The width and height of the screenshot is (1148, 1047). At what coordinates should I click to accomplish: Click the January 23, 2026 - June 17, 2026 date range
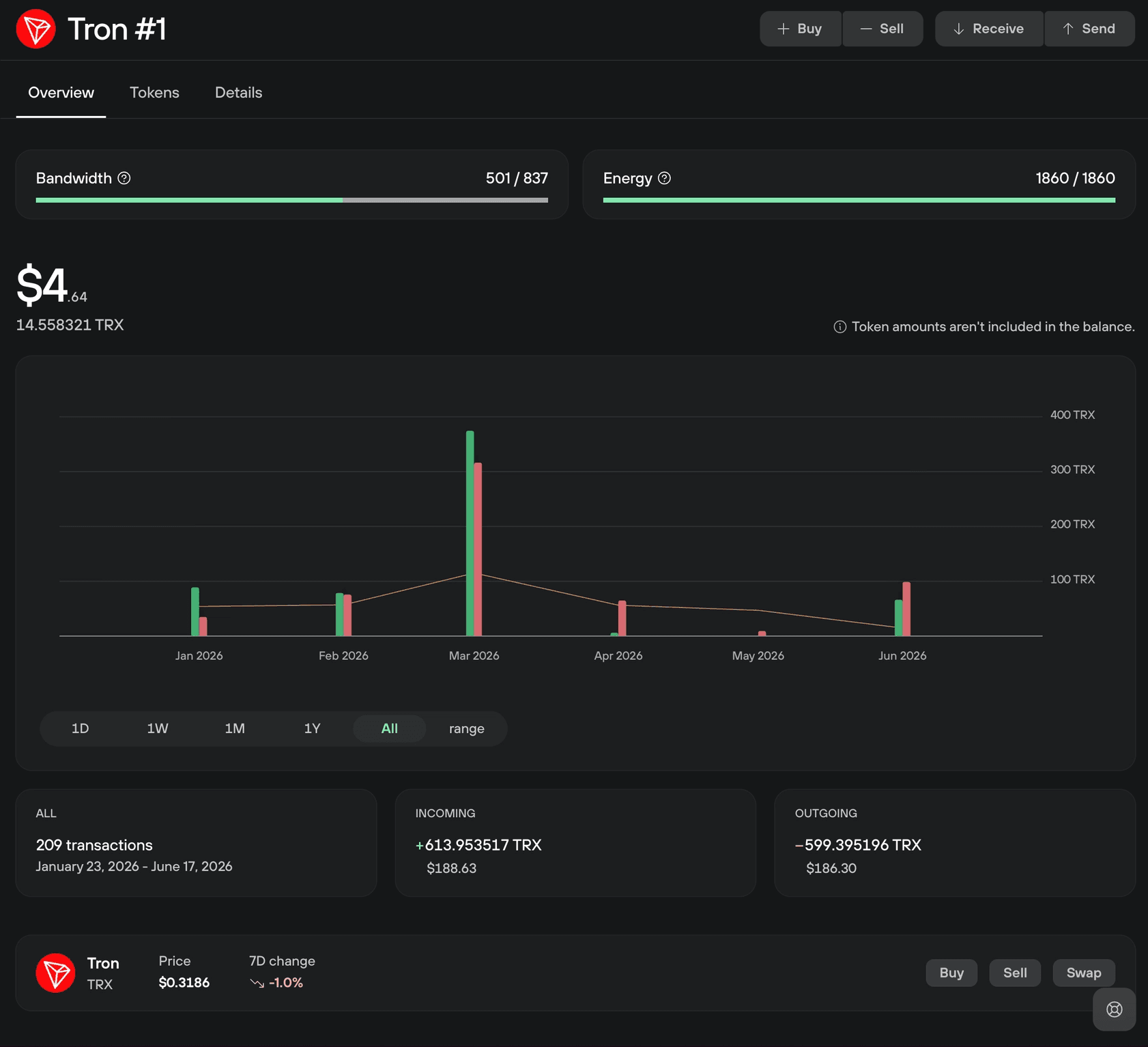click(x=134, y=866)
